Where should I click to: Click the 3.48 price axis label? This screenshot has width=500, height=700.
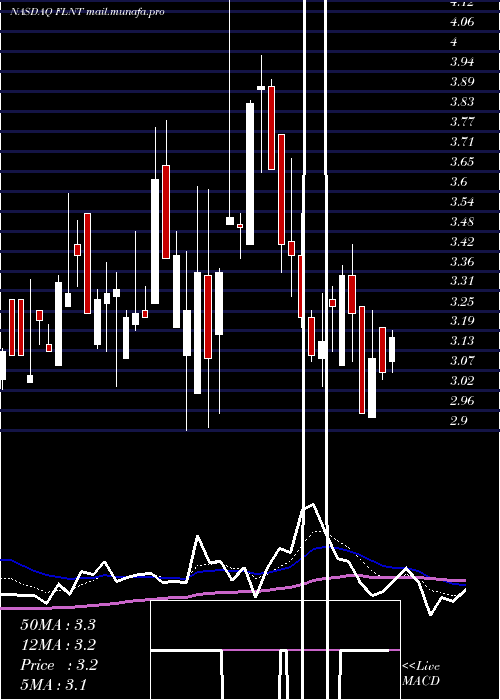(462, 221)
